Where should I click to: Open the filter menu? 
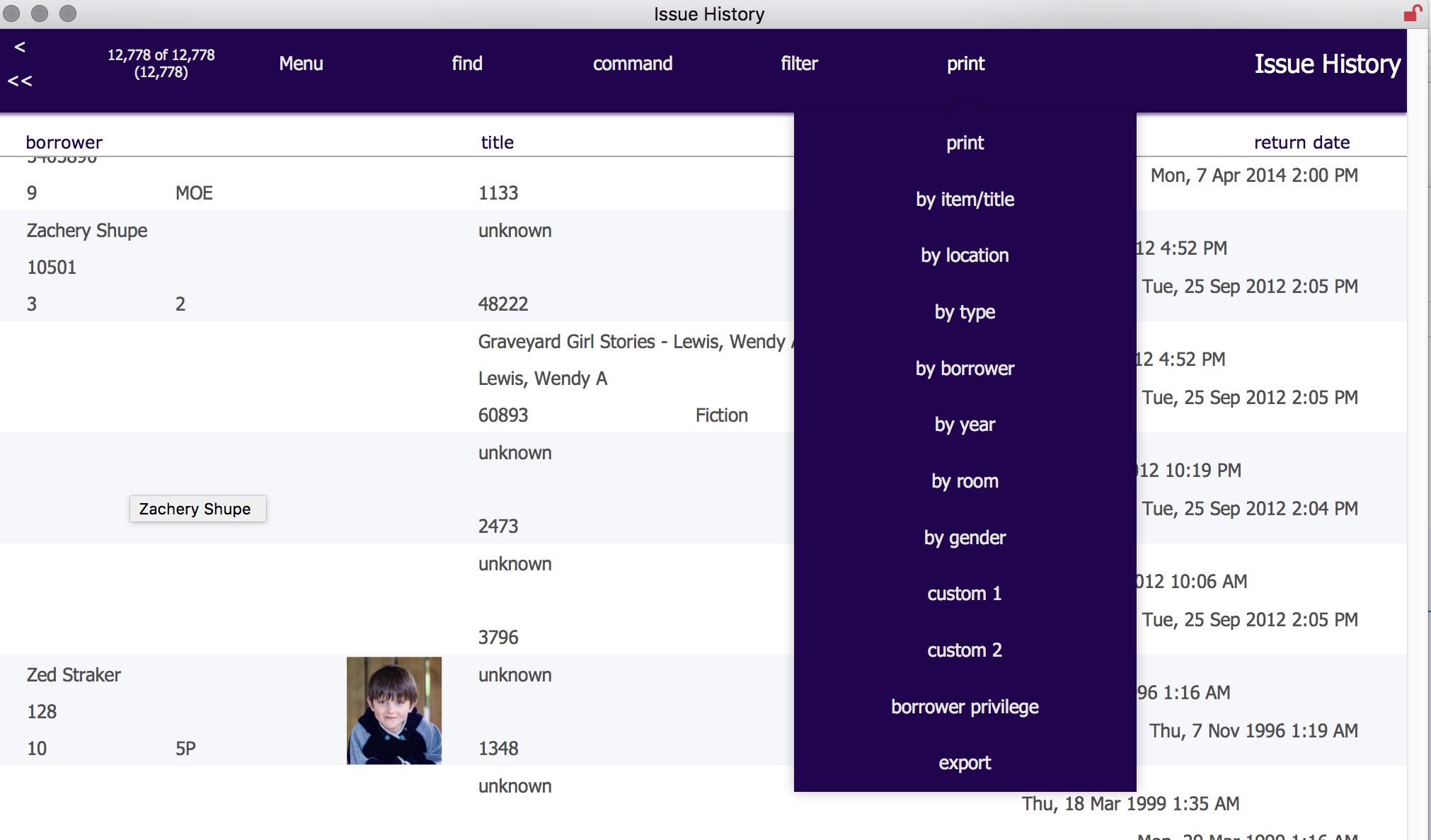click(x=799, y=64)
